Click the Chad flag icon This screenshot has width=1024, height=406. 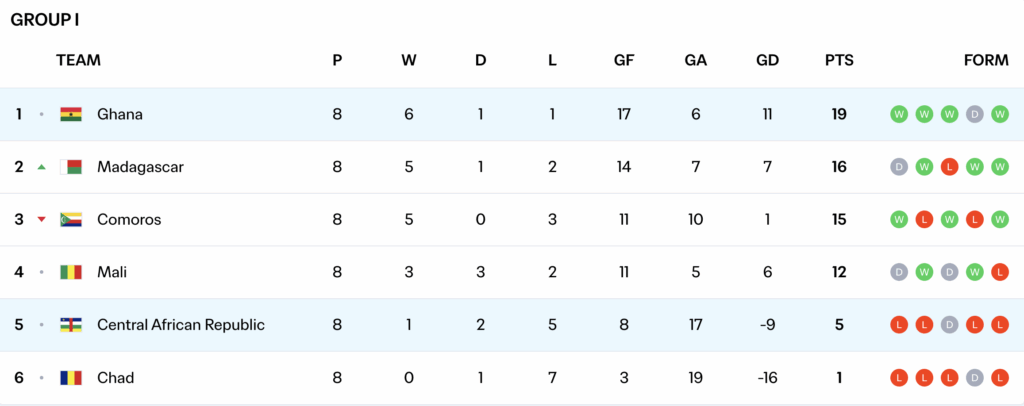click(x=71, y=378)
